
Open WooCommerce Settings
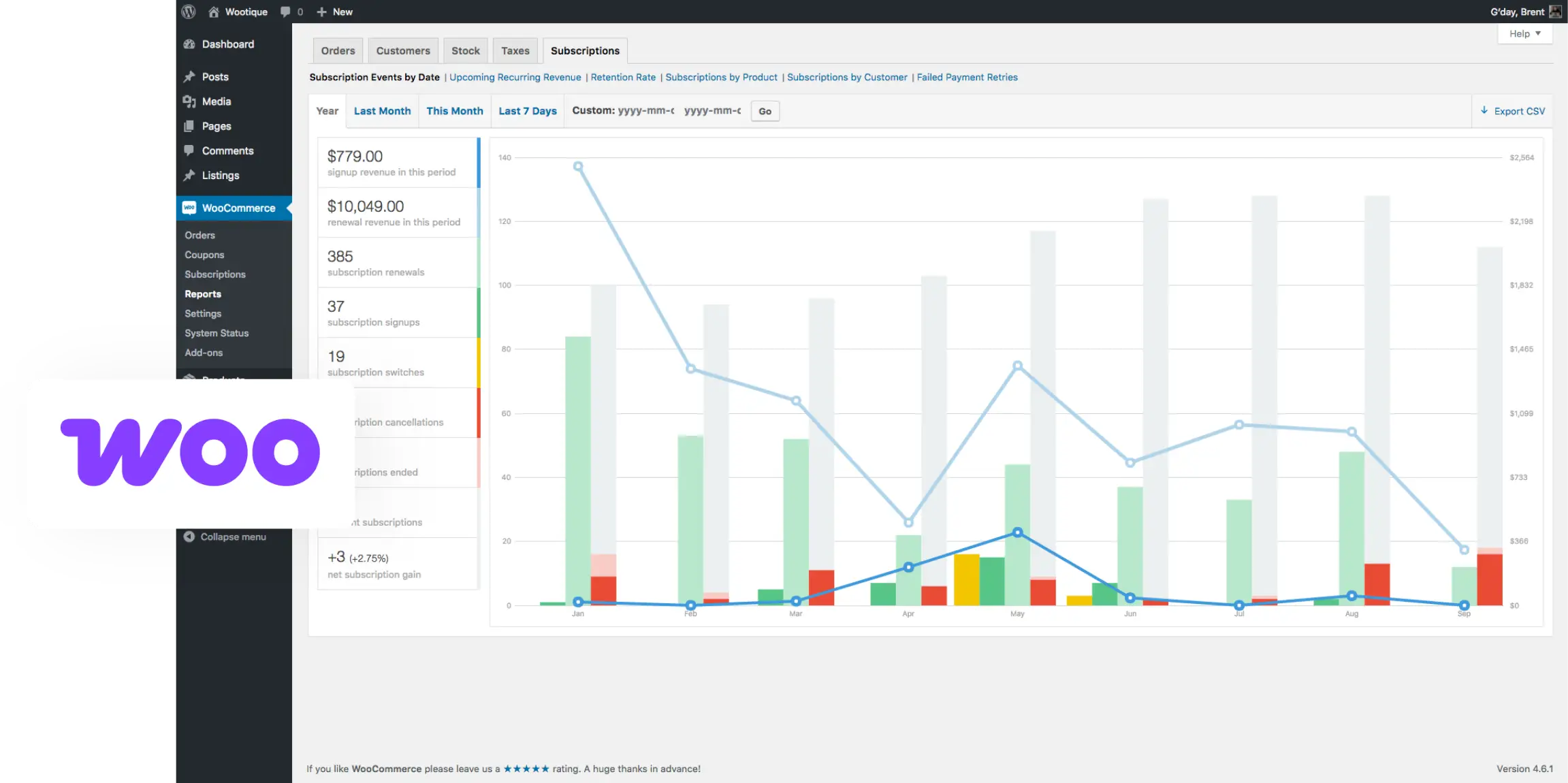pyautogui.click(x=203, y=313)
